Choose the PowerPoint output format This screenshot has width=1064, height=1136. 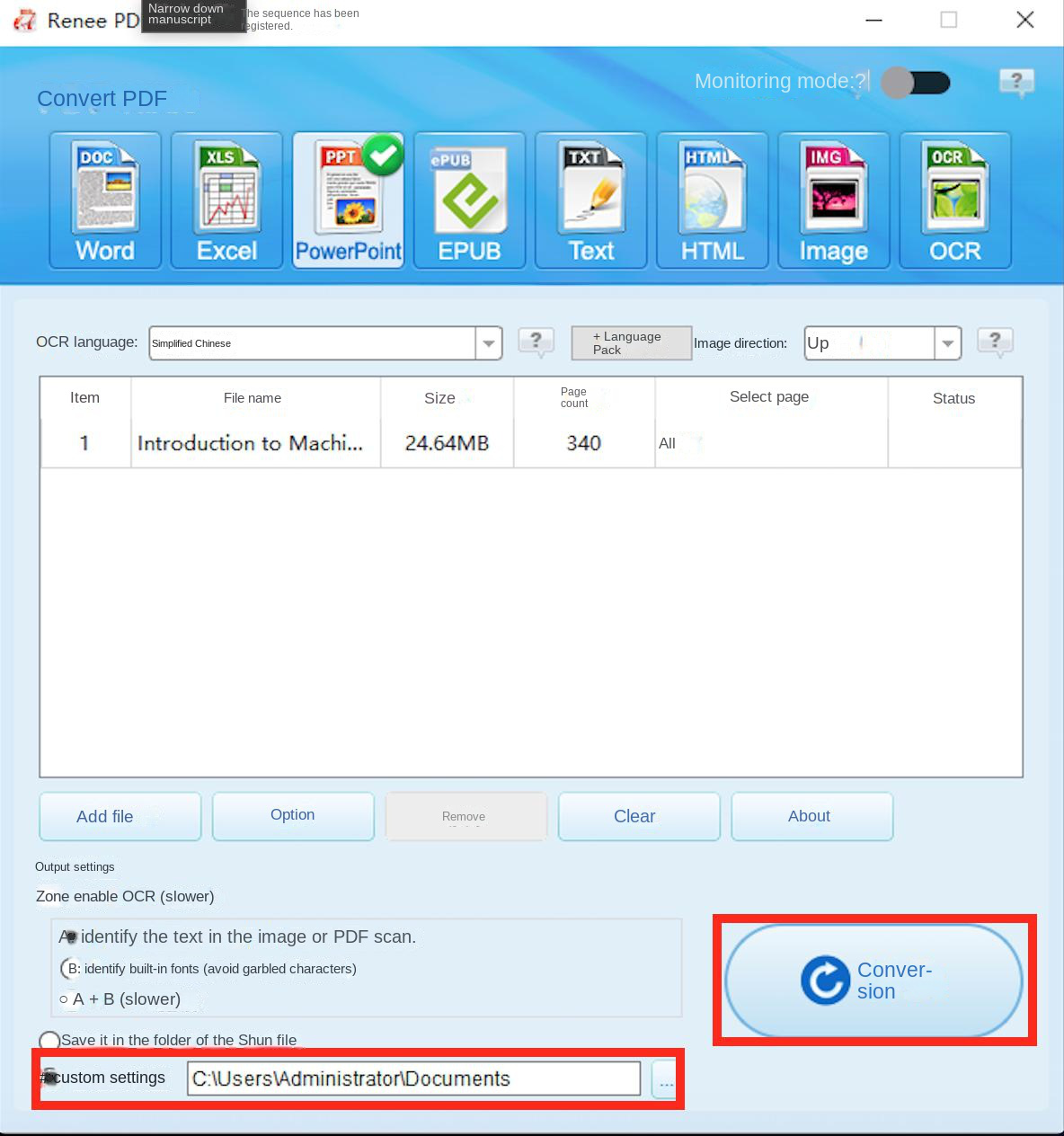348,200
